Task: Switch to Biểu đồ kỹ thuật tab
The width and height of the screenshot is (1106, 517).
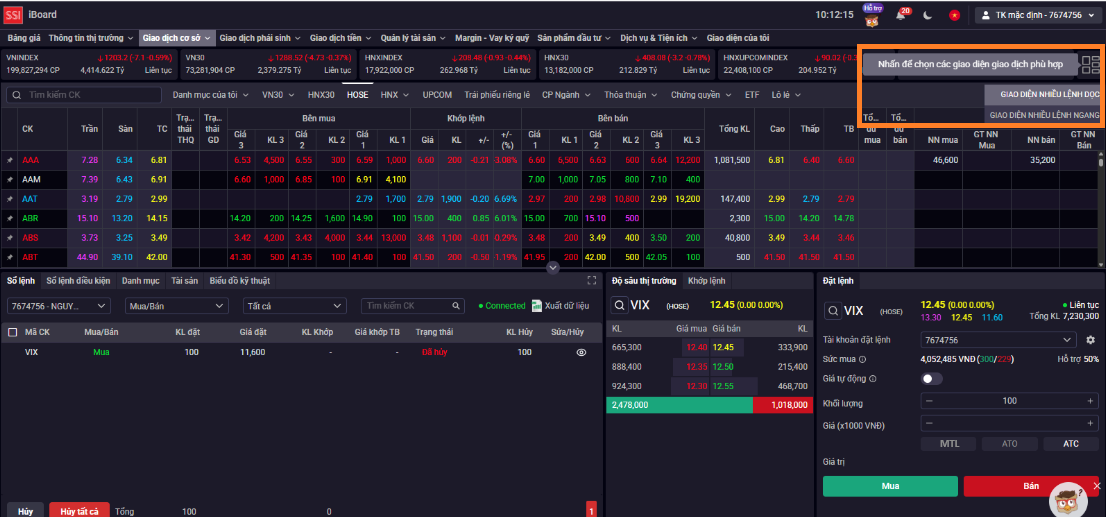Action: point(240,281)
